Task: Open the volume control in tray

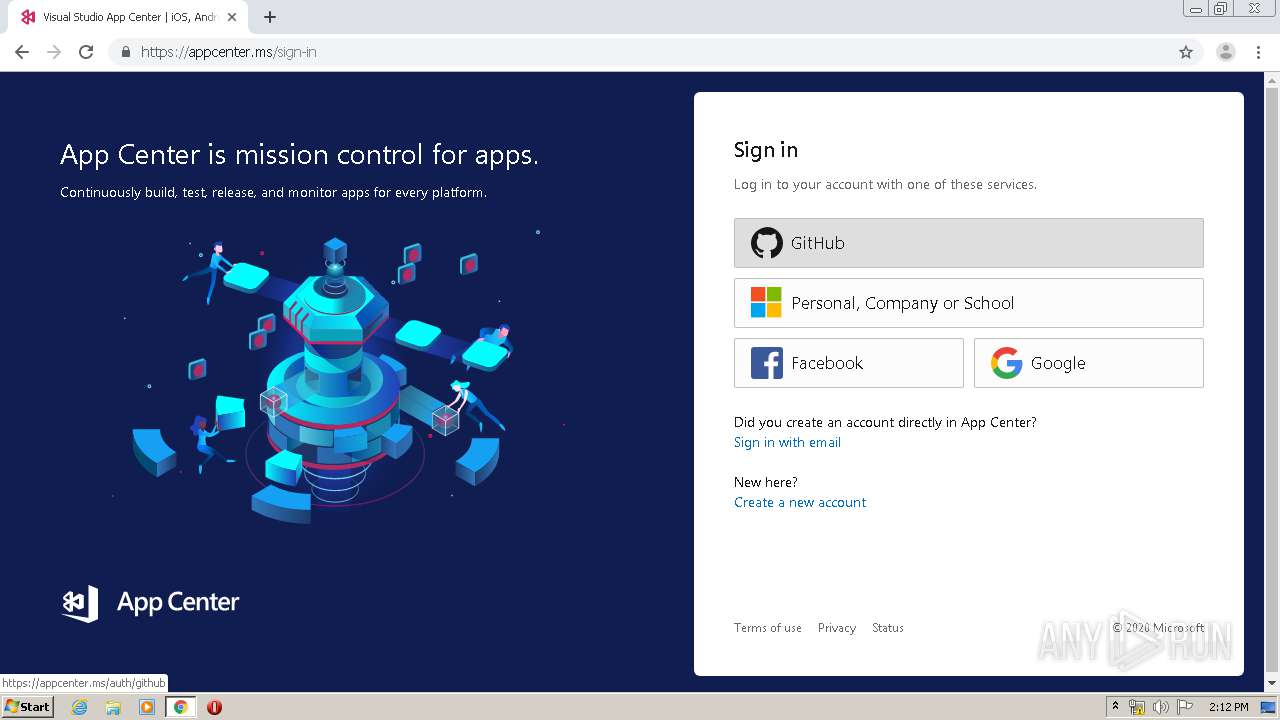Action: (1160, 707)
